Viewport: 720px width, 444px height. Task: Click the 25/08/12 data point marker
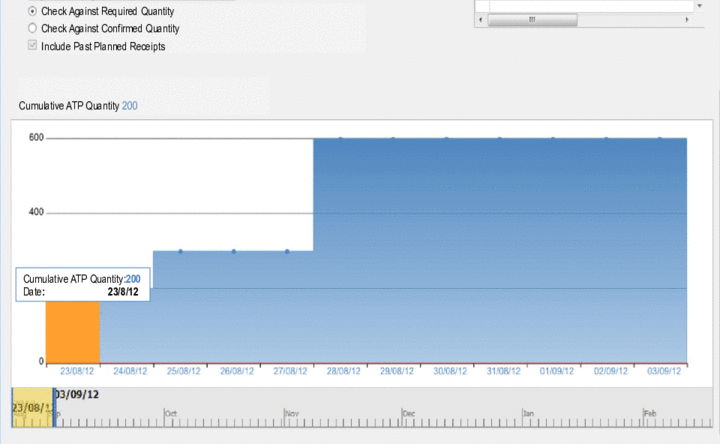180,251
